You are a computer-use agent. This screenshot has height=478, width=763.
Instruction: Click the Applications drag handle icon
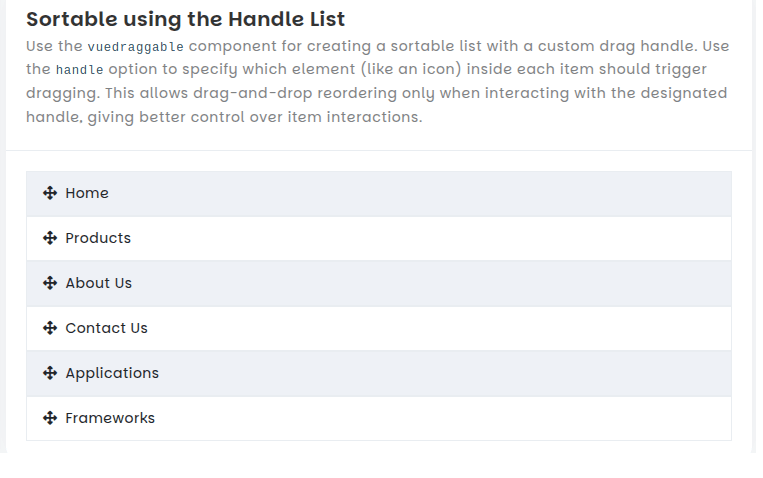coord(50,373)
